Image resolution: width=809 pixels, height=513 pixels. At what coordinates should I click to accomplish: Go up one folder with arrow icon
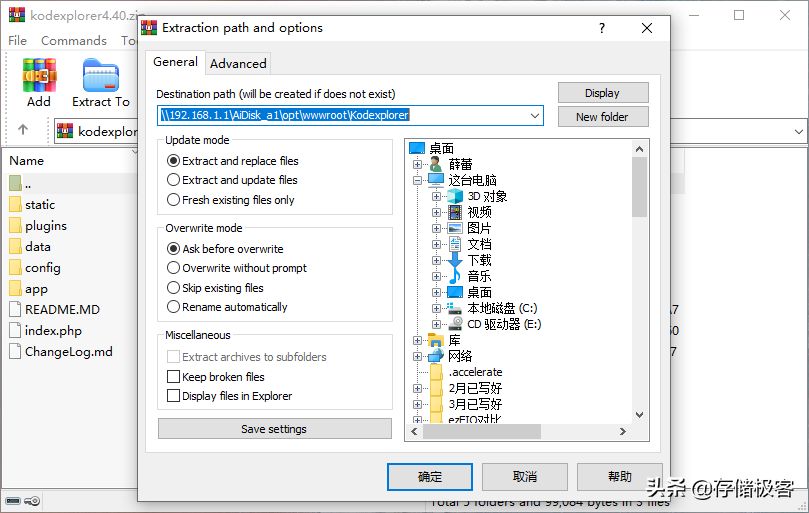[x=23, y=130]
